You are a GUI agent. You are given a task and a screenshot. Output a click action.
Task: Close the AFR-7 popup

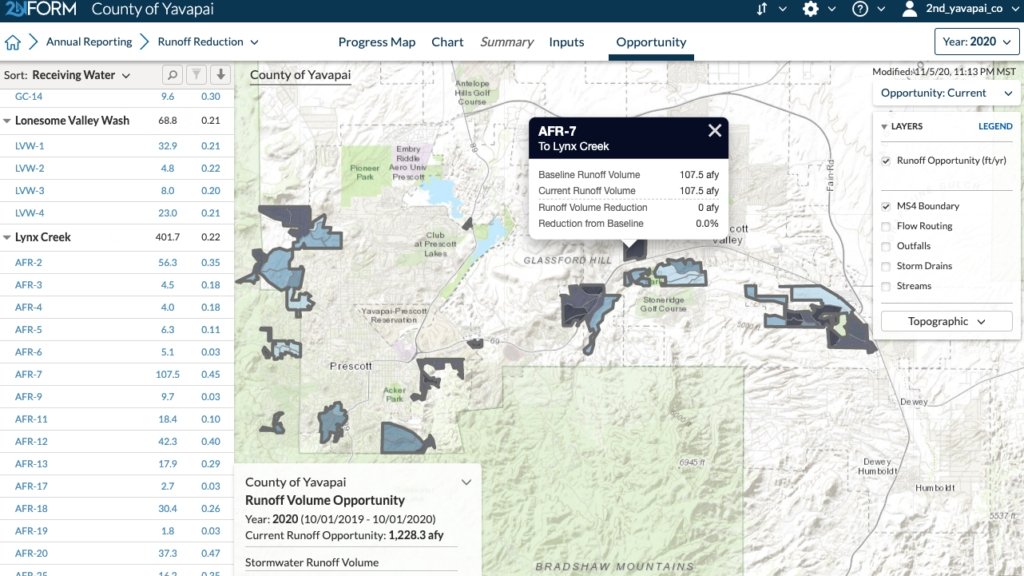click(x=714, y=130)
